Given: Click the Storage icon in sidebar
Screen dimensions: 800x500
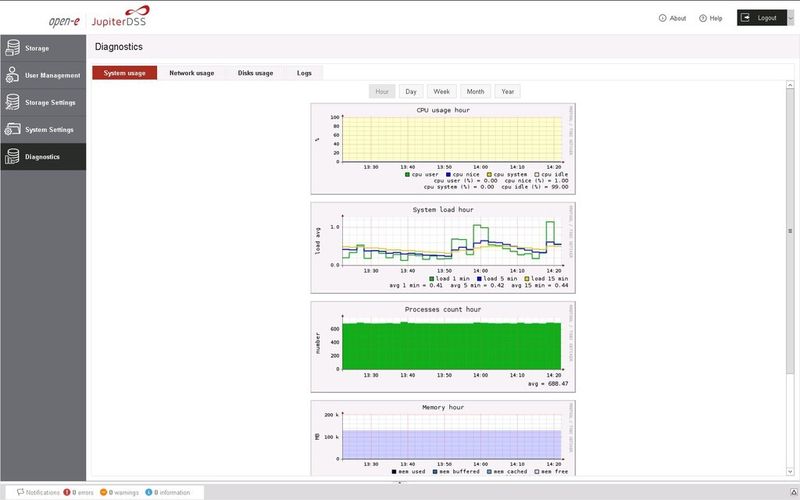Looking at the screenshot, I should [12, 48].
